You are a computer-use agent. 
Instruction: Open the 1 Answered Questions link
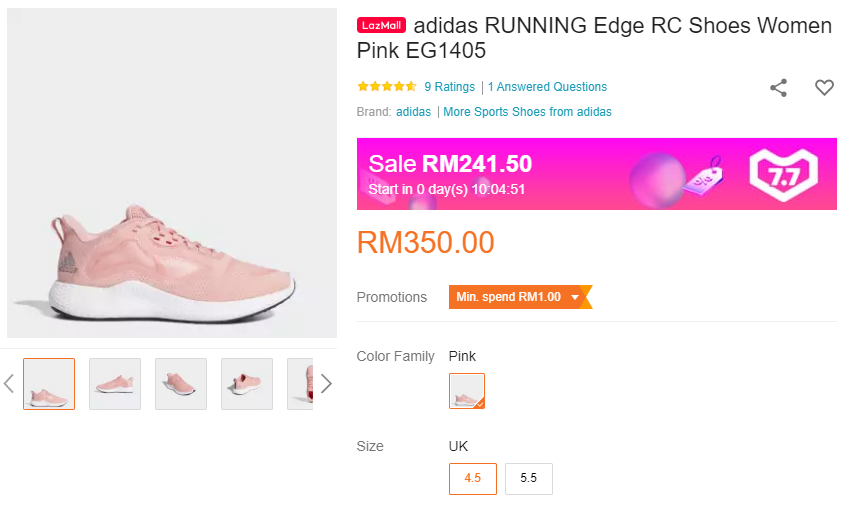click(547, 87)
